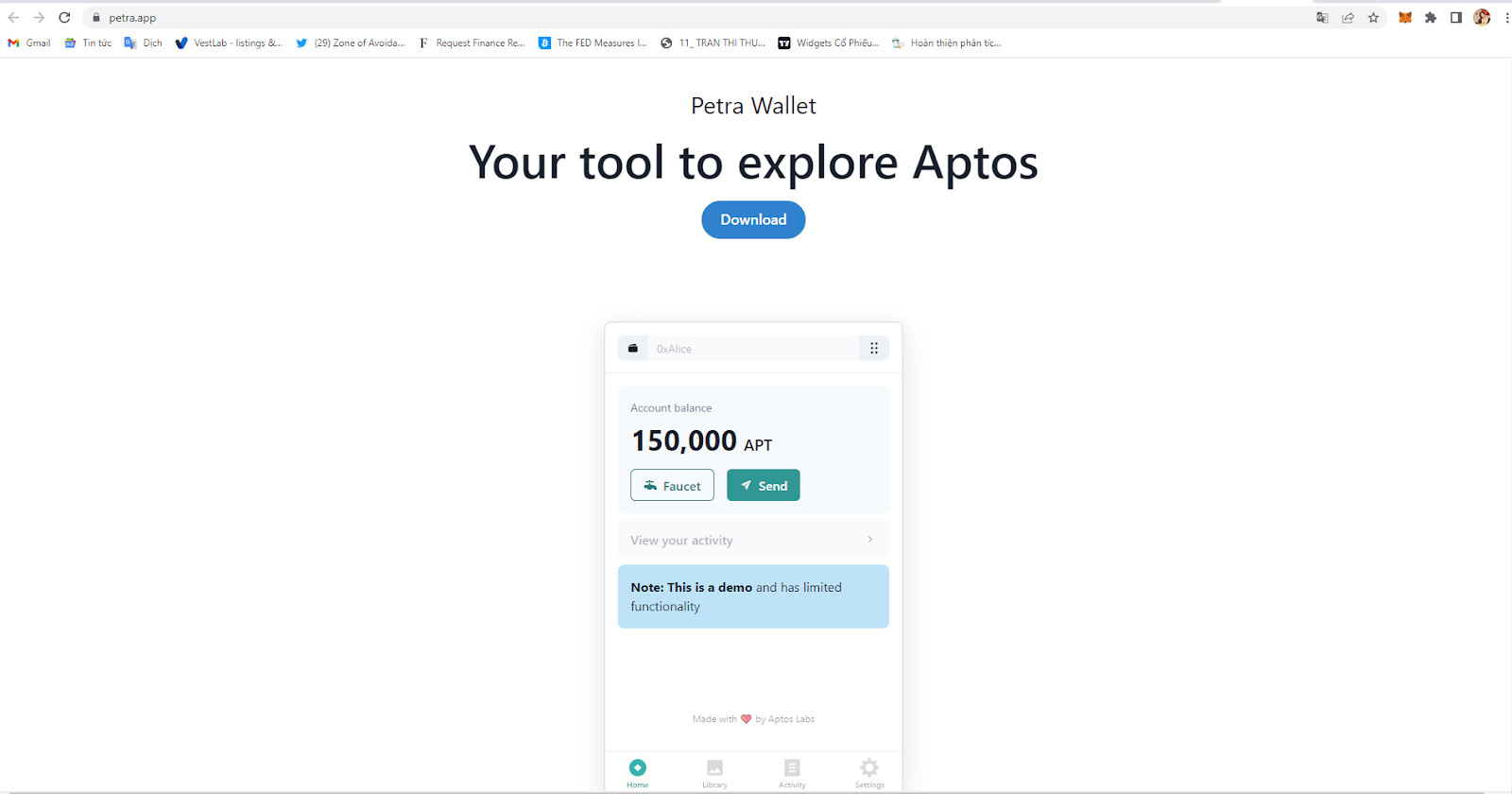Open the Zone of Avoida Twitter bookmark
The image size is (1512, 794).
click(350, 43)
